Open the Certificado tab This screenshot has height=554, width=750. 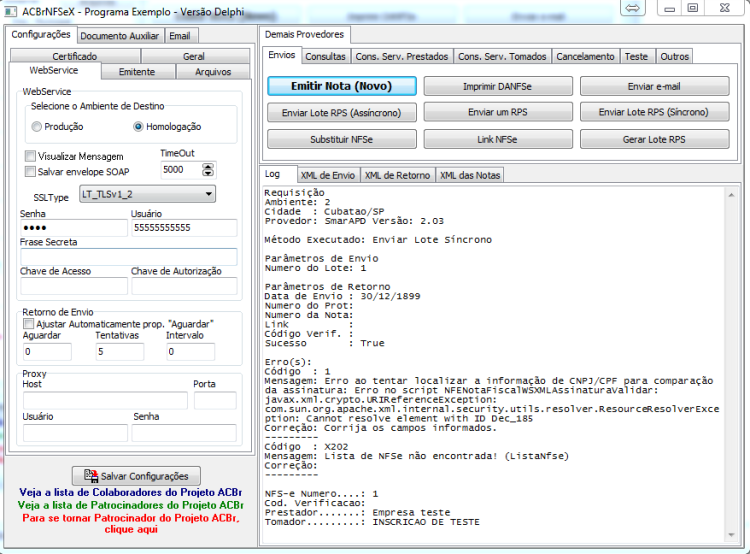(75, 56)
